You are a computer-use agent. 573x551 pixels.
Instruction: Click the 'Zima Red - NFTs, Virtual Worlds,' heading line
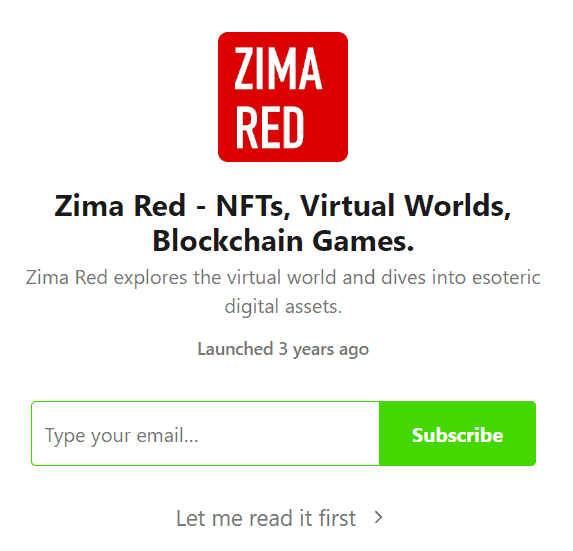283,206
